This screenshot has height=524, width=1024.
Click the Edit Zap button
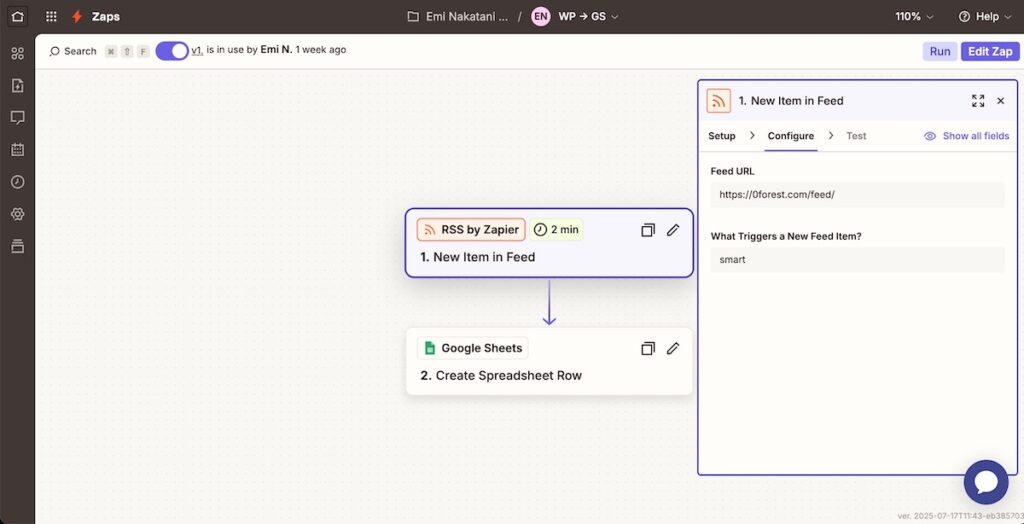pyautogui.click(x=990, y=51)
